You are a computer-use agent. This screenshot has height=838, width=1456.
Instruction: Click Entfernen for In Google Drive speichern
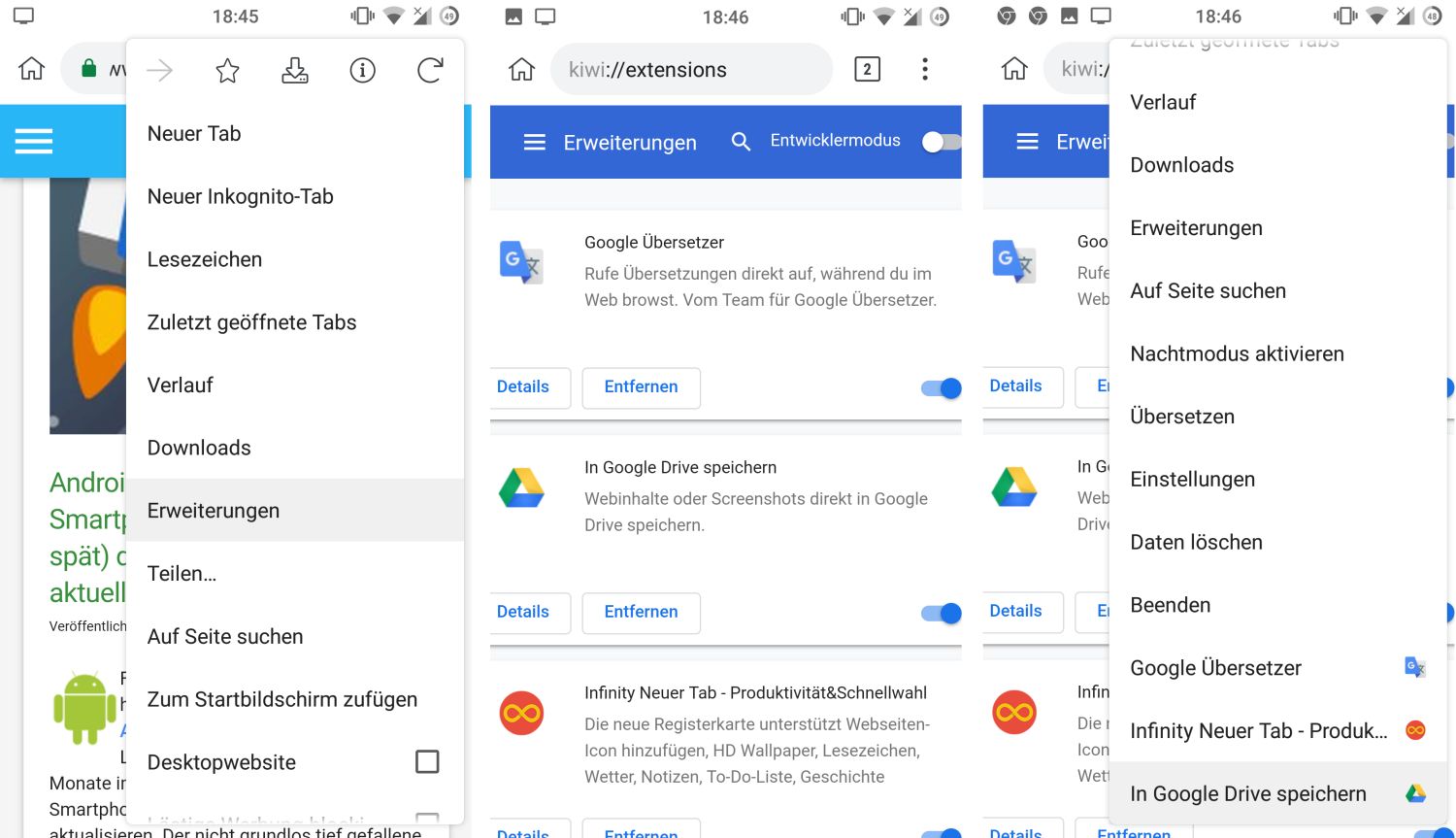641,613
